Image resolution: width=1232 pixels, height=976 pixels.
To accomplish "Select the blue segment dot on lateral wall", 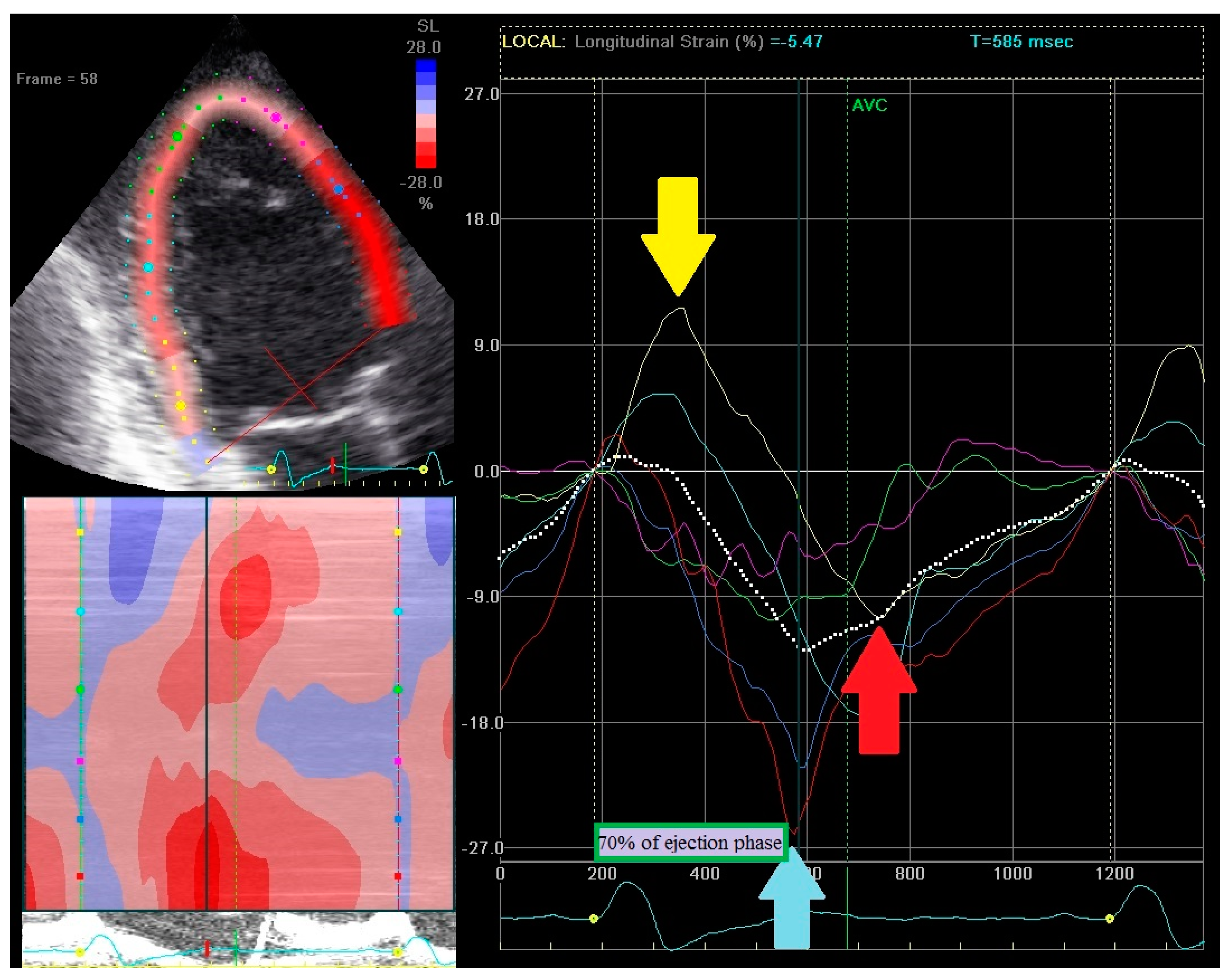I will 338,189.
